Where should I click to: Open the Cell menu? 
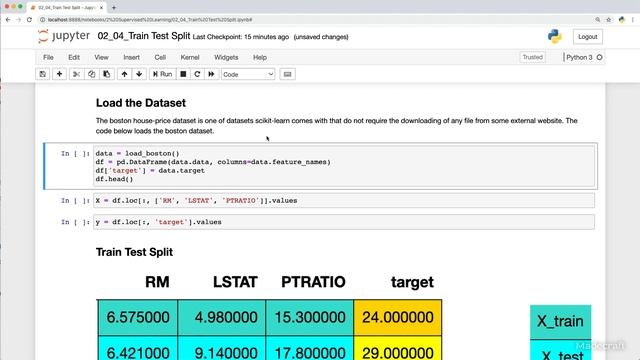(160, 58)
